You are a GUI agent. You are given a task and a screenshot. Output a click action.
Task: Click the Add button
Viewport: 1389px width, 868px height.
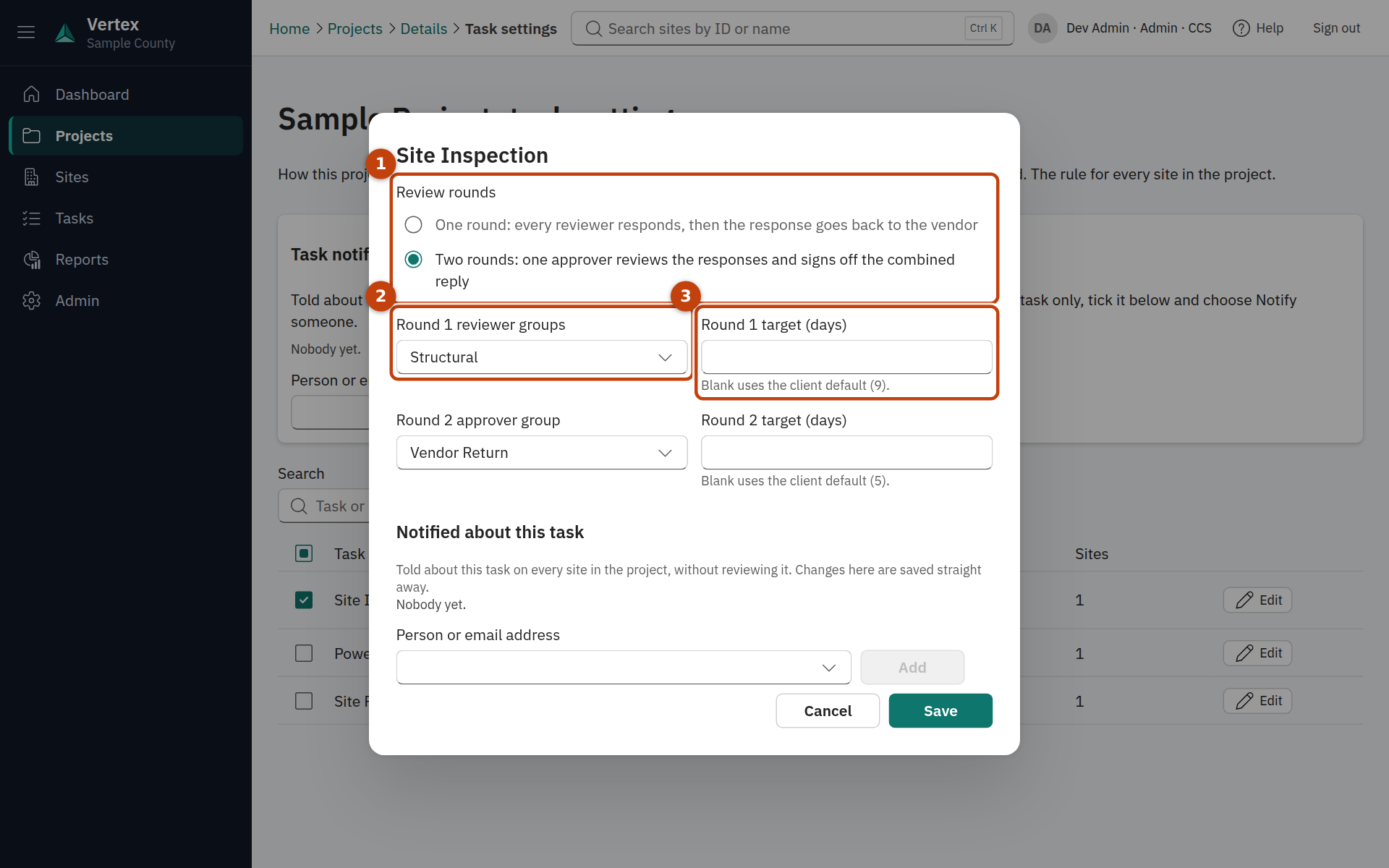click(x=912, y=667)
